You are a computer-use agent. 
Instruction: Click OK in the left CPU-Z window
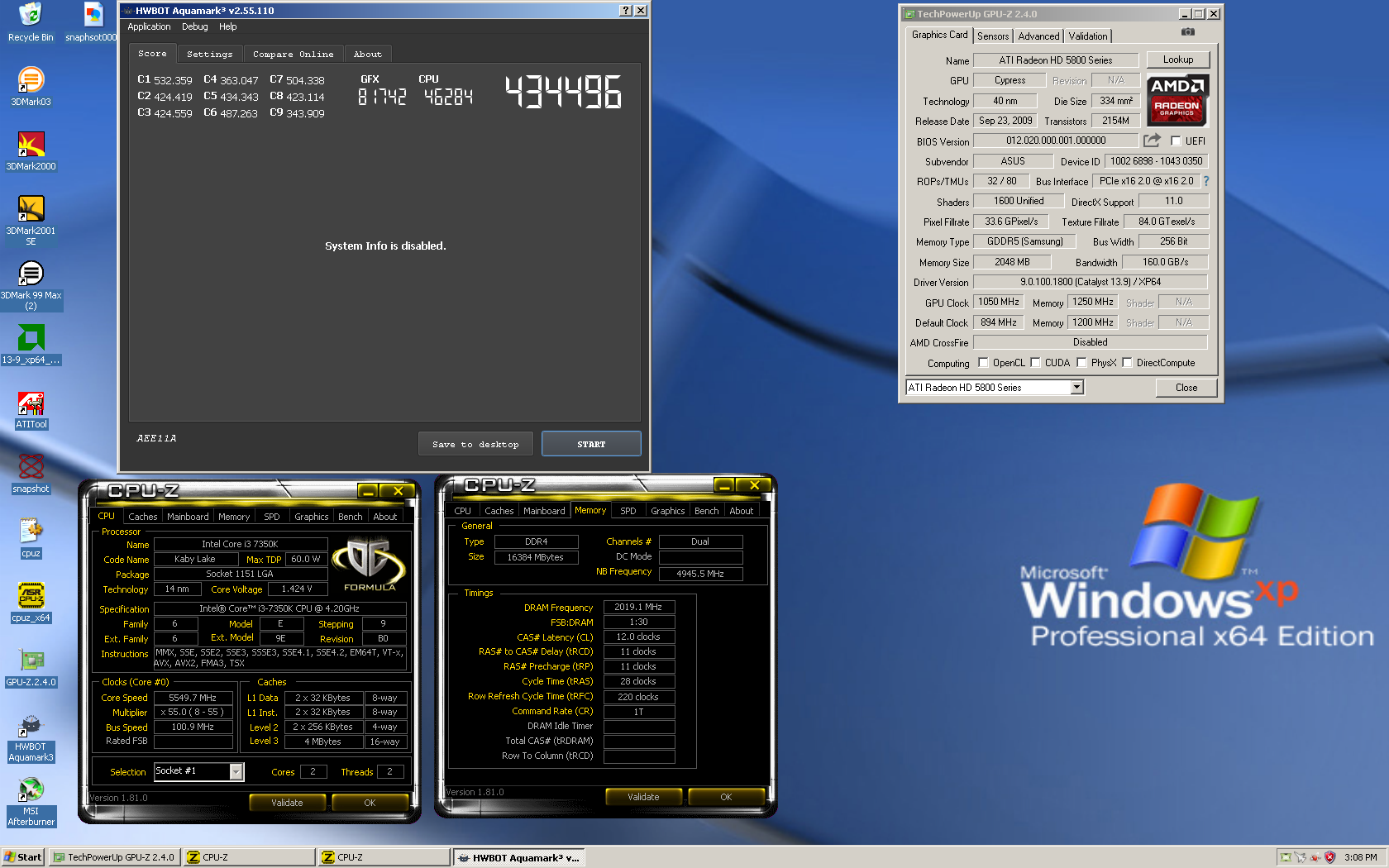pos(370,803)
